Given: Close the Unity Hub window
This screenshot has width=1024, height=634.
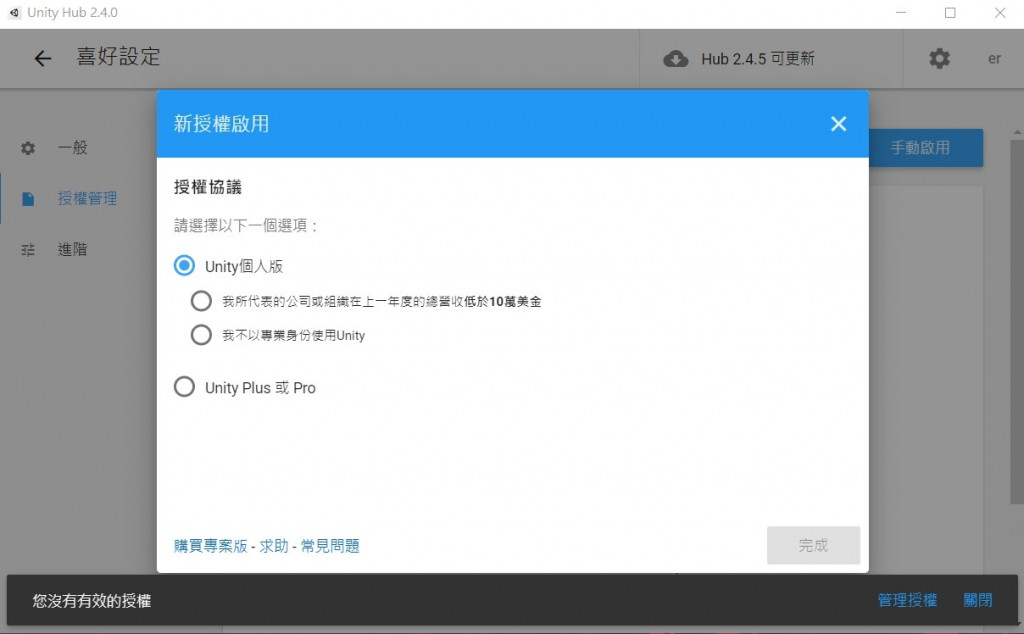Looking at the screenshot, I should (1000, 12).
